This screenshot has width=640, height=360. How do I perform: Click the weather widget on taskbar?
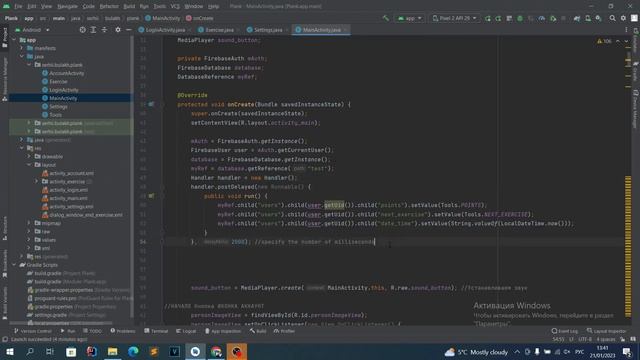pos(476,352)
